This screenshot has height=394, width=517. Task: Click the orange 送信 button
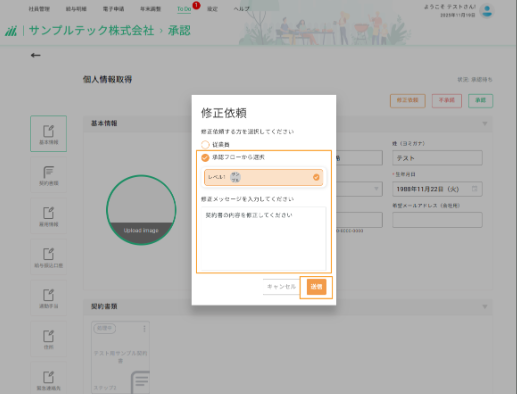[316, 287]
